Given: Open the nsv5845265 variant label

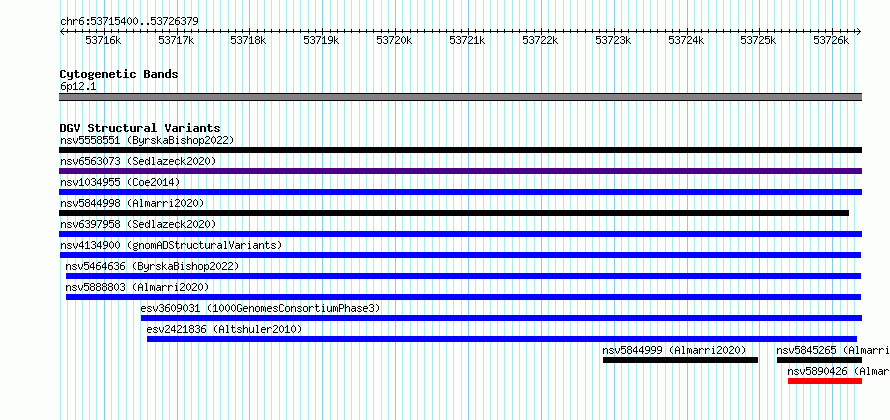Looking at the screenshot, I should tap(833, 350).
